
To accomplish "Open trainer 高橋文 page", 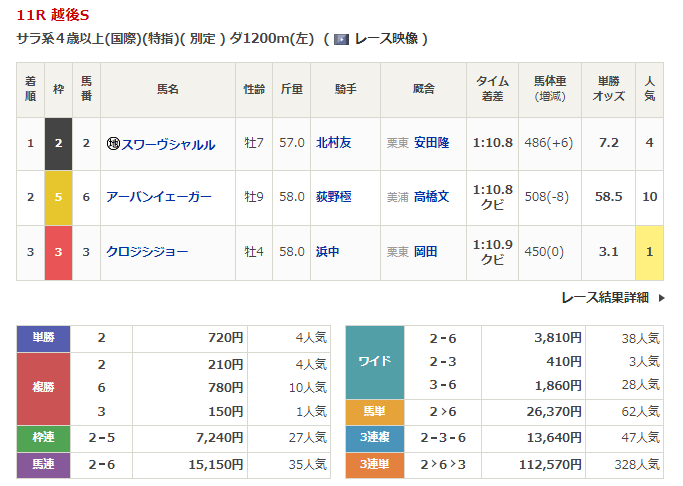I will [431, 197].
